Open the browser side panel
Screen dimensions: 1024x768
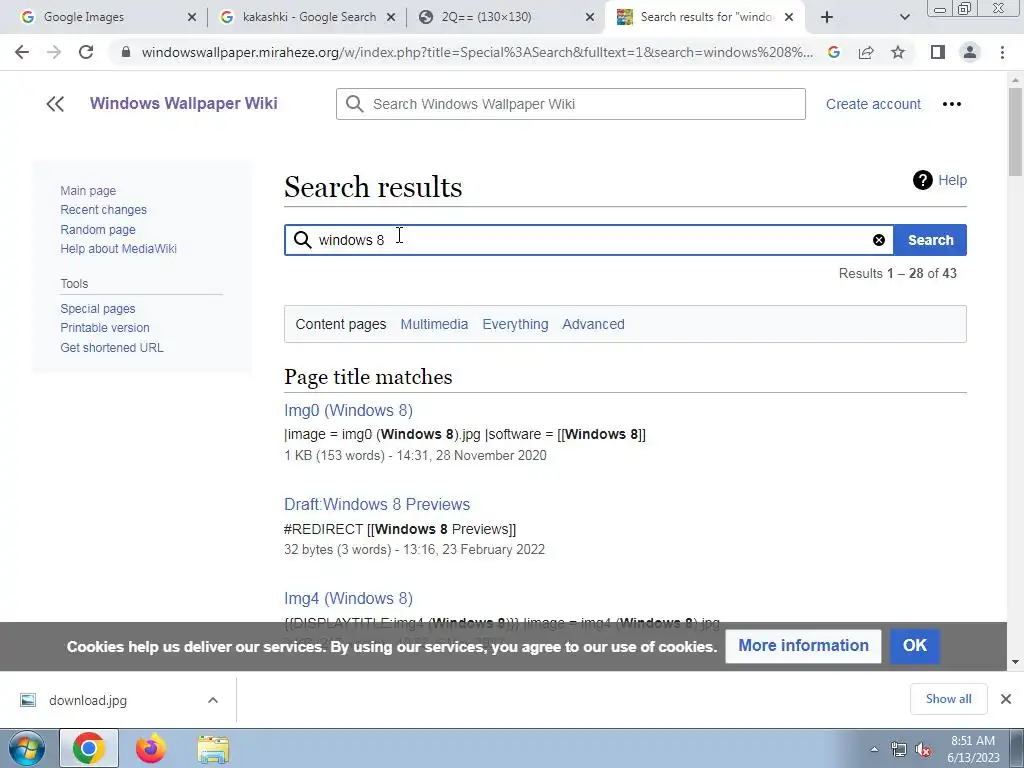(938, 52)
